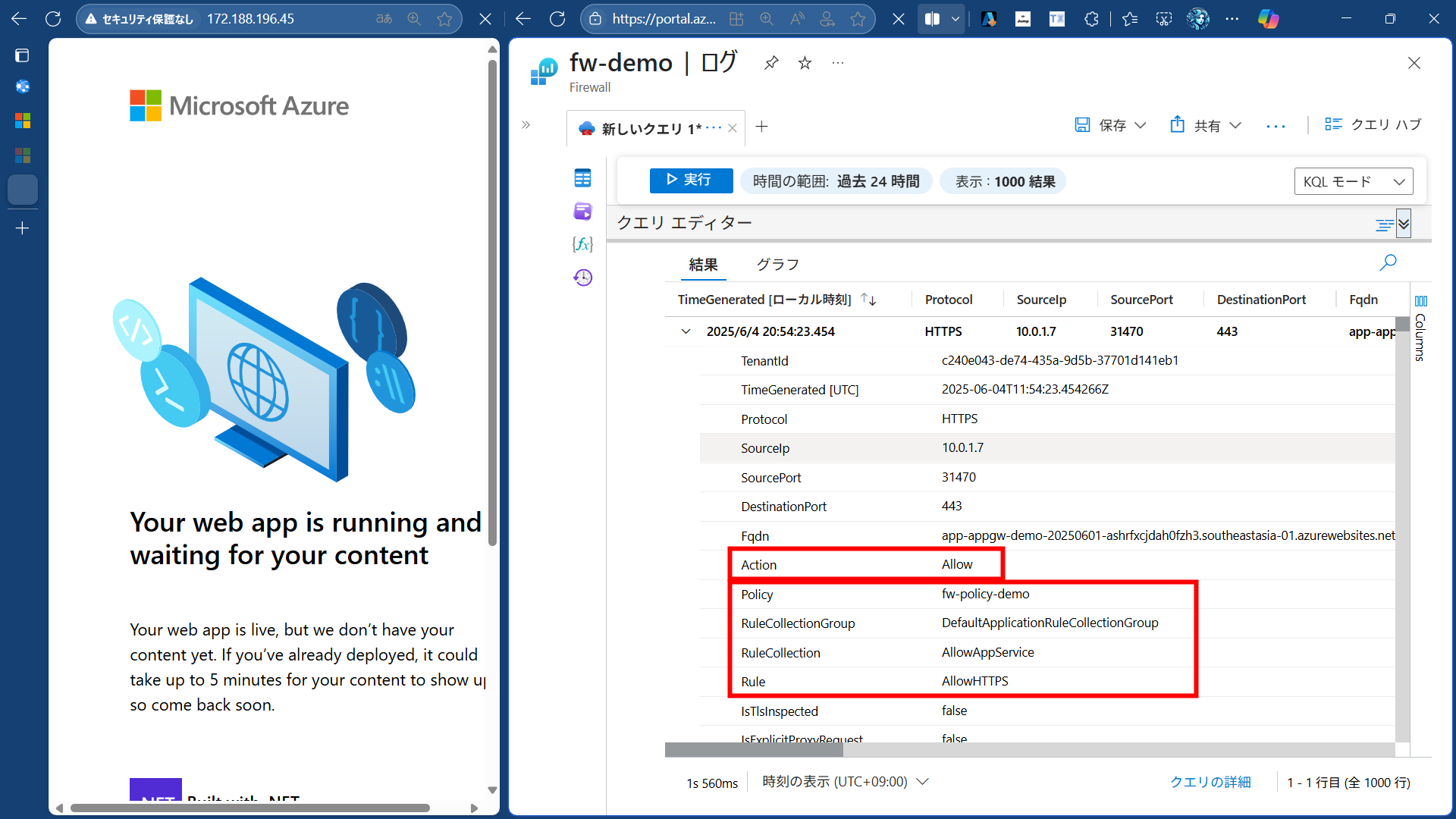1456x819 pixels.
Task: Open the Functions {fx} icon in the side rail
Action: 582,244
